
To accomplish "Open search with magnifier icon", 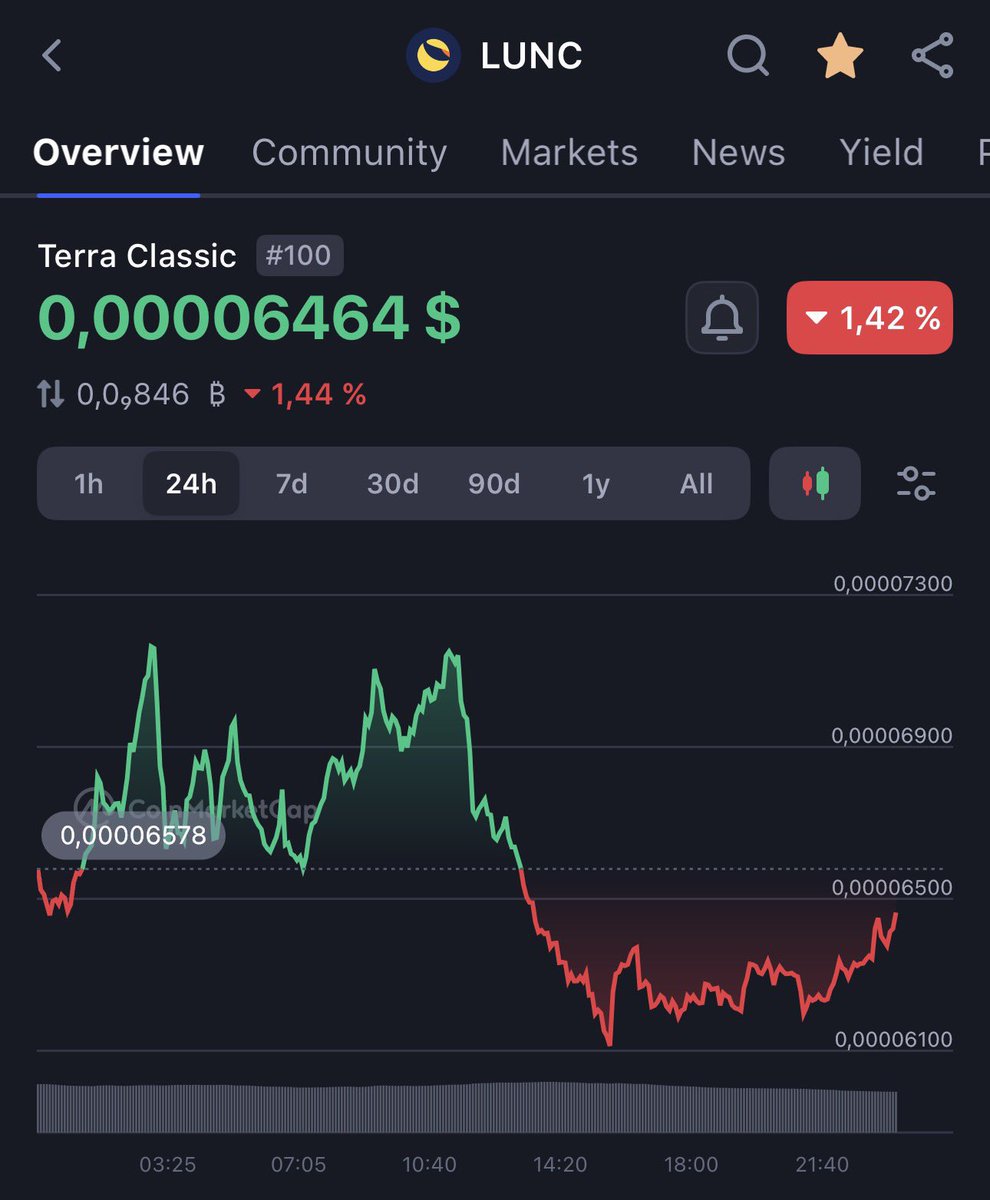I will (747, 56).
